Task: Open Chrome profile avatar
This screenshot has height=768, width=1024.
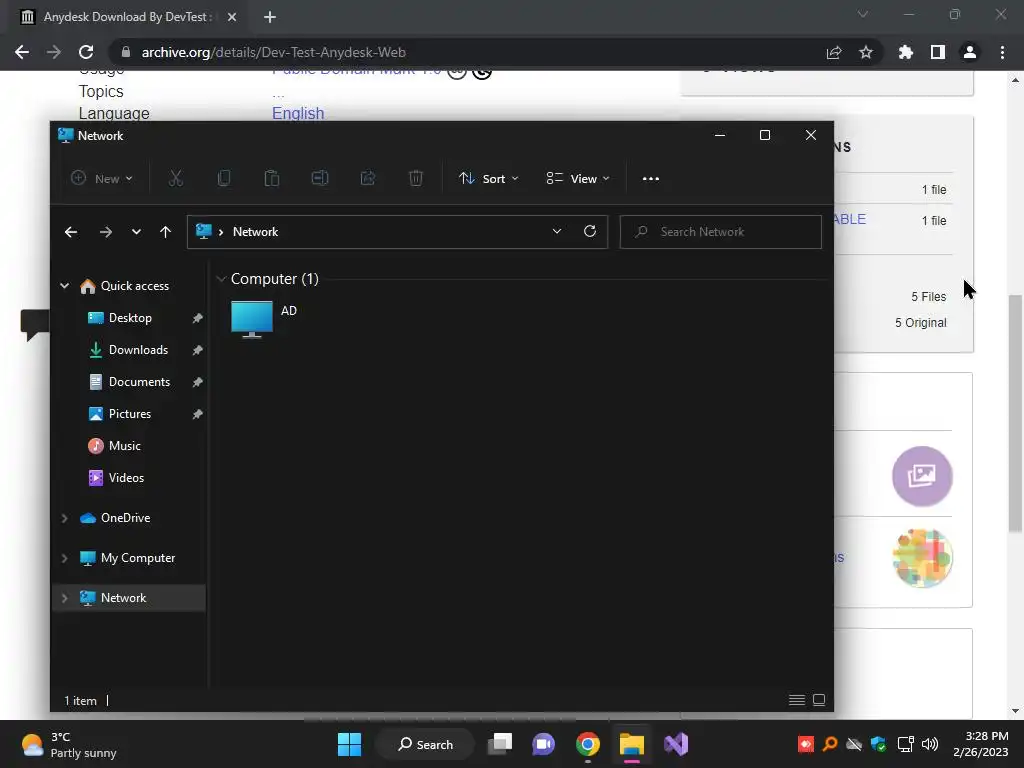Action: (x=970, y=52)
